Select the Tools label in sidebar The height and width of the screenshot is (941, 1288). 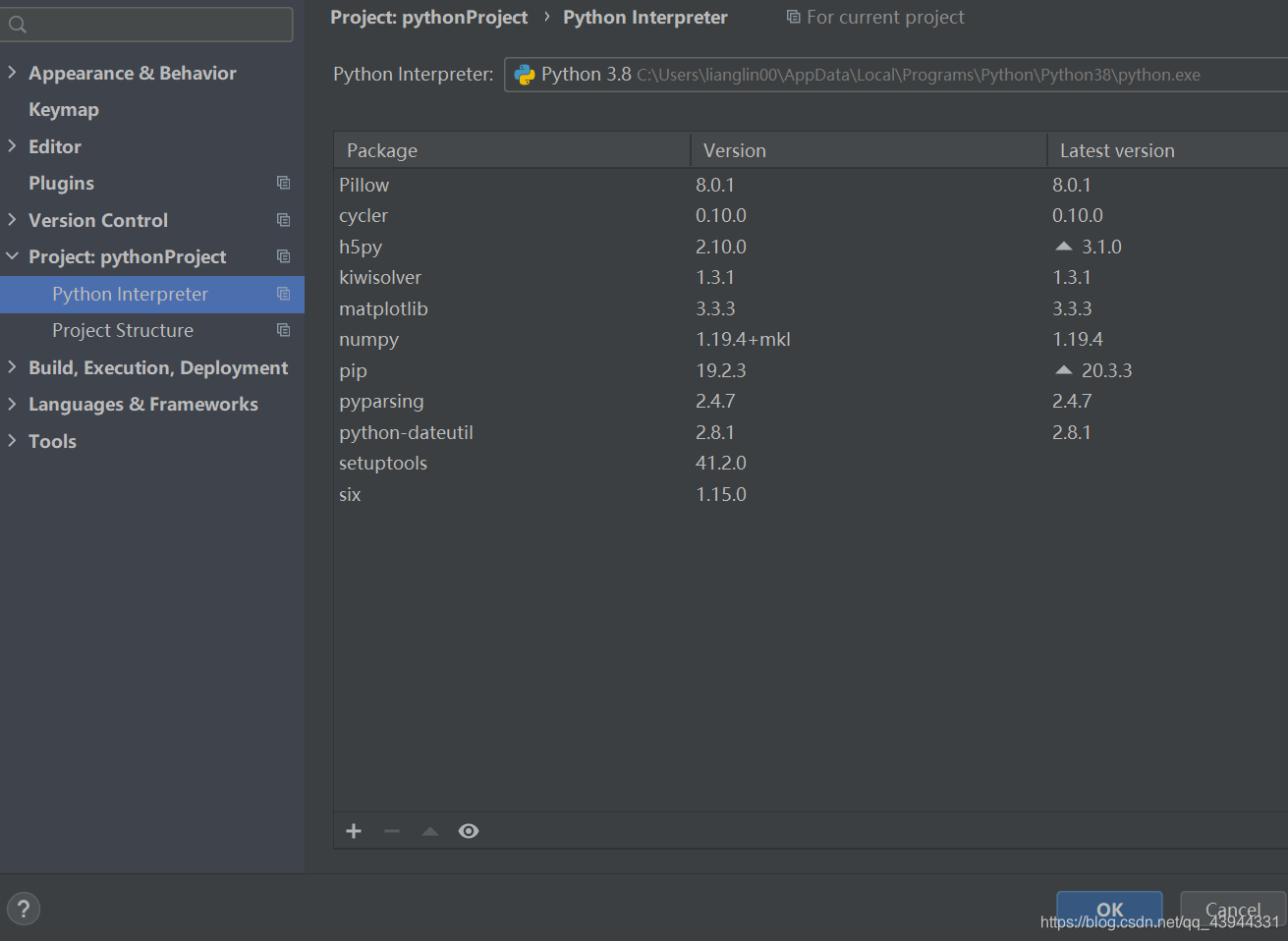coord(52,441)
